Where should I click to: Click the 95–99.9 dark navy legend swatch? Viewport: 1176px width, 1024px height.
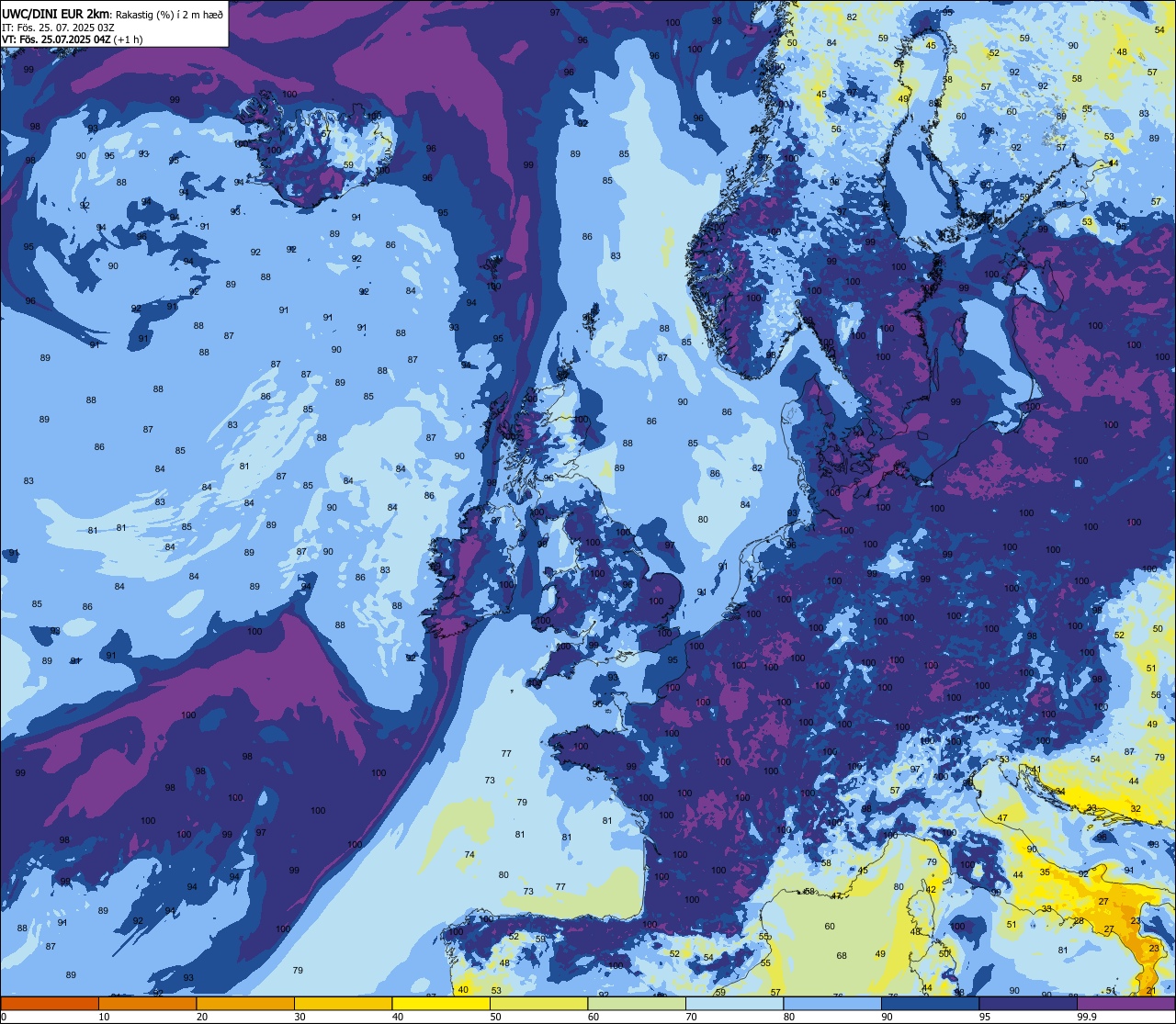(1028, 1003)
